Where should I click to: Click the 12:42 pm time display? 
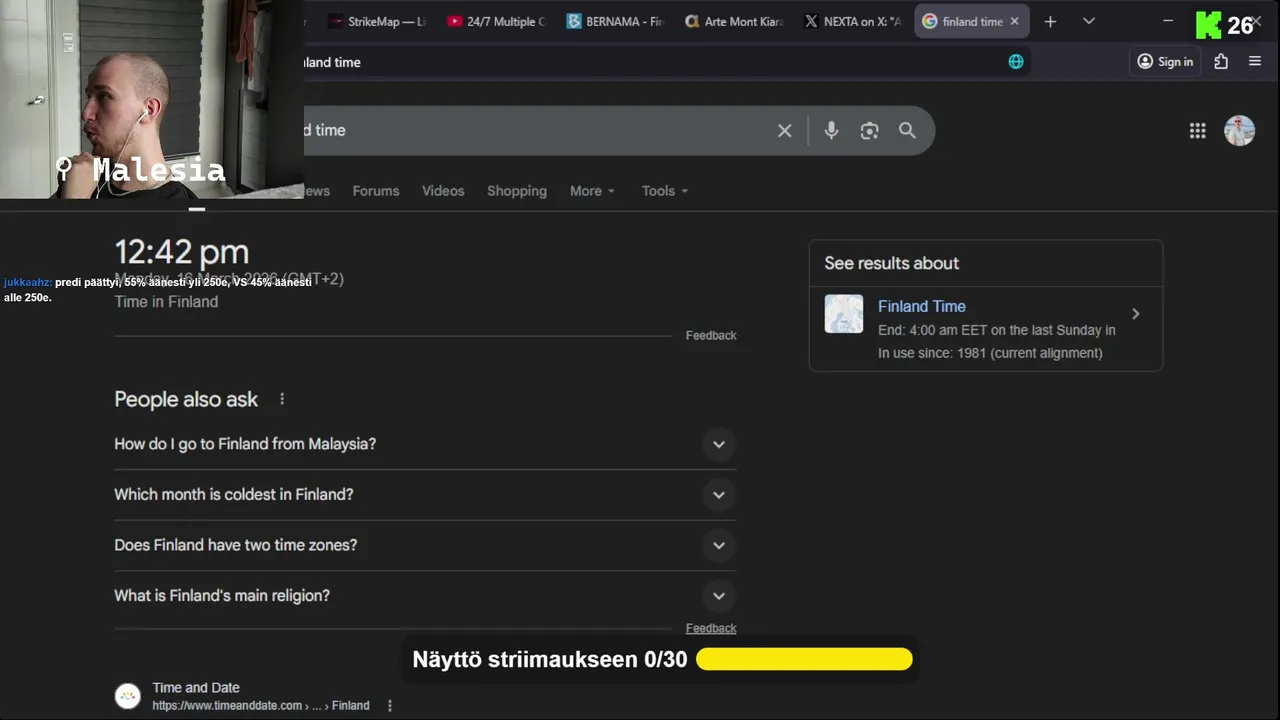point(181,252)
